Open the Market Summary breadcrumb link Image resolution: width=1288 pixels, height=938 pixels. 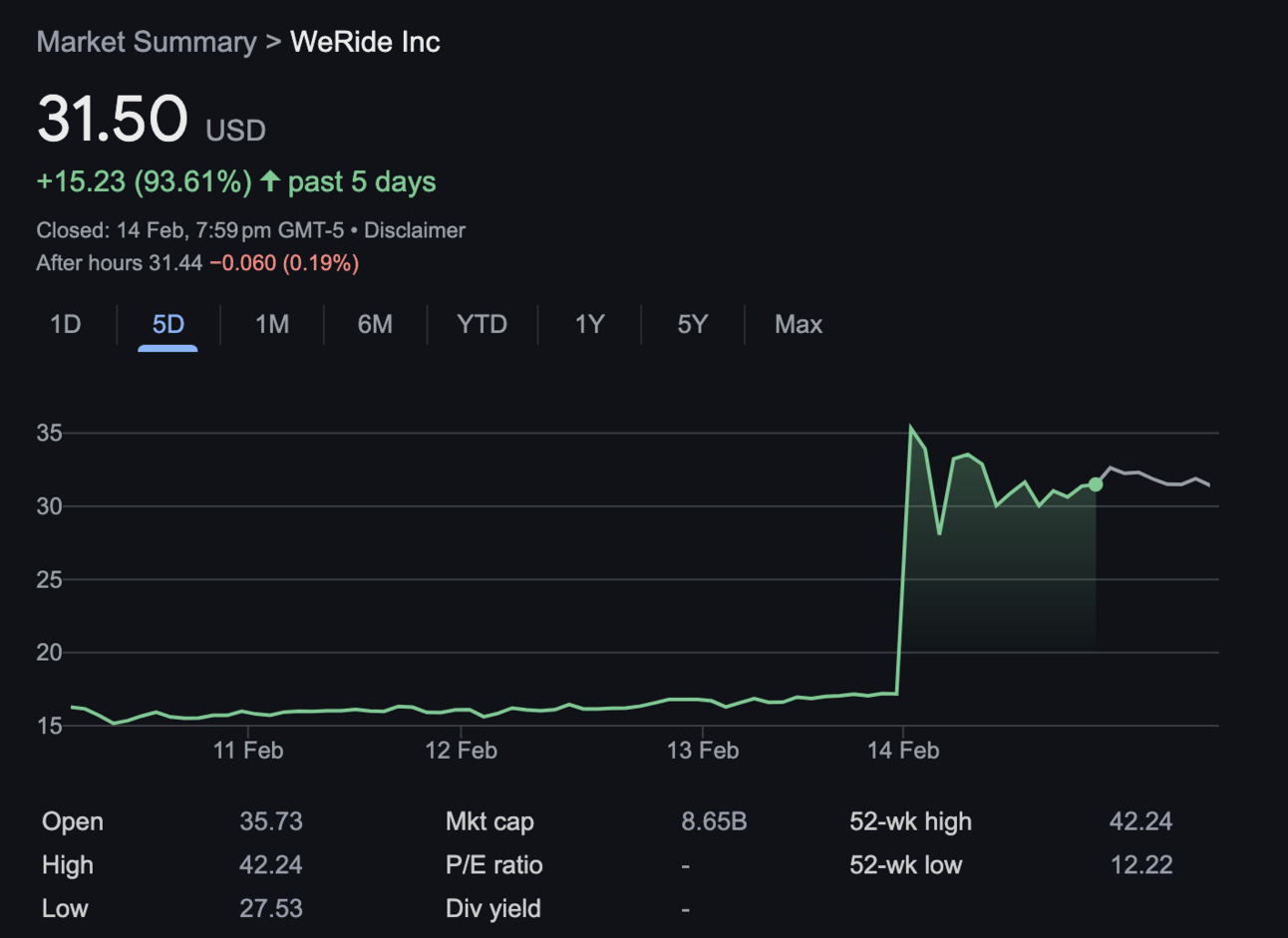147,42
